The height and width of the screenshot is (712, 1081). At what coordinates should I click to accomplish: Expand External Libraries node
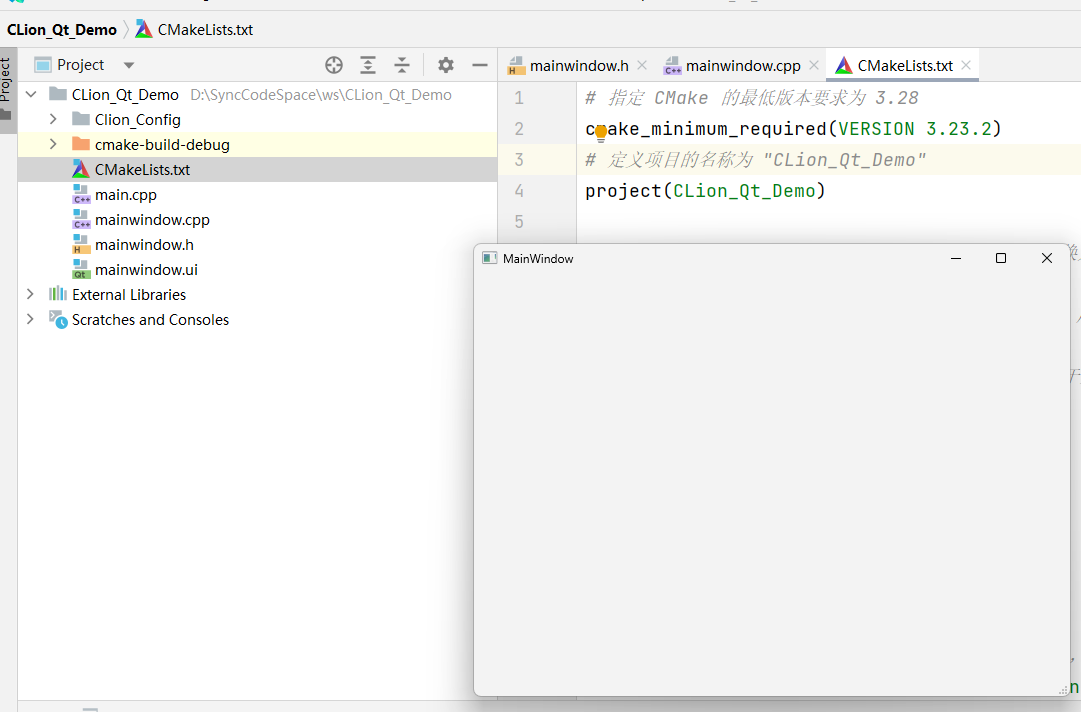[30, 294]
